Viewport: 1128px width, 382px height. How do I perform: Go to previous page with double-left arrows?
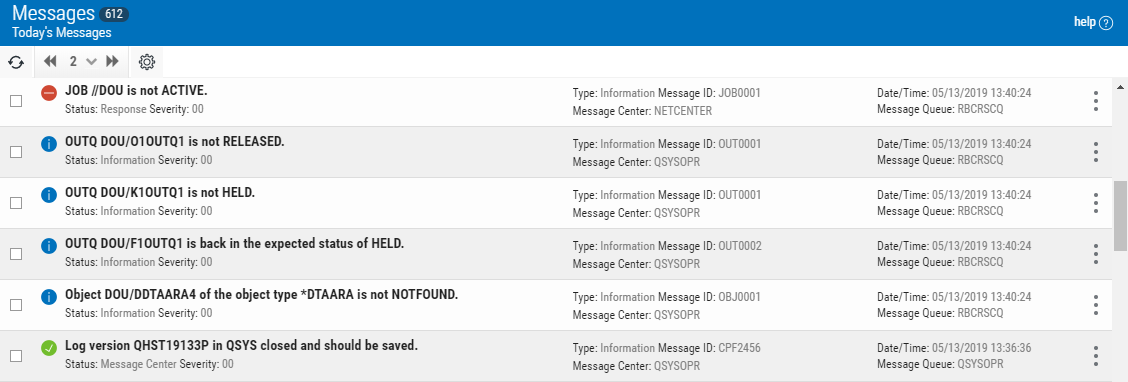point(50,62)
